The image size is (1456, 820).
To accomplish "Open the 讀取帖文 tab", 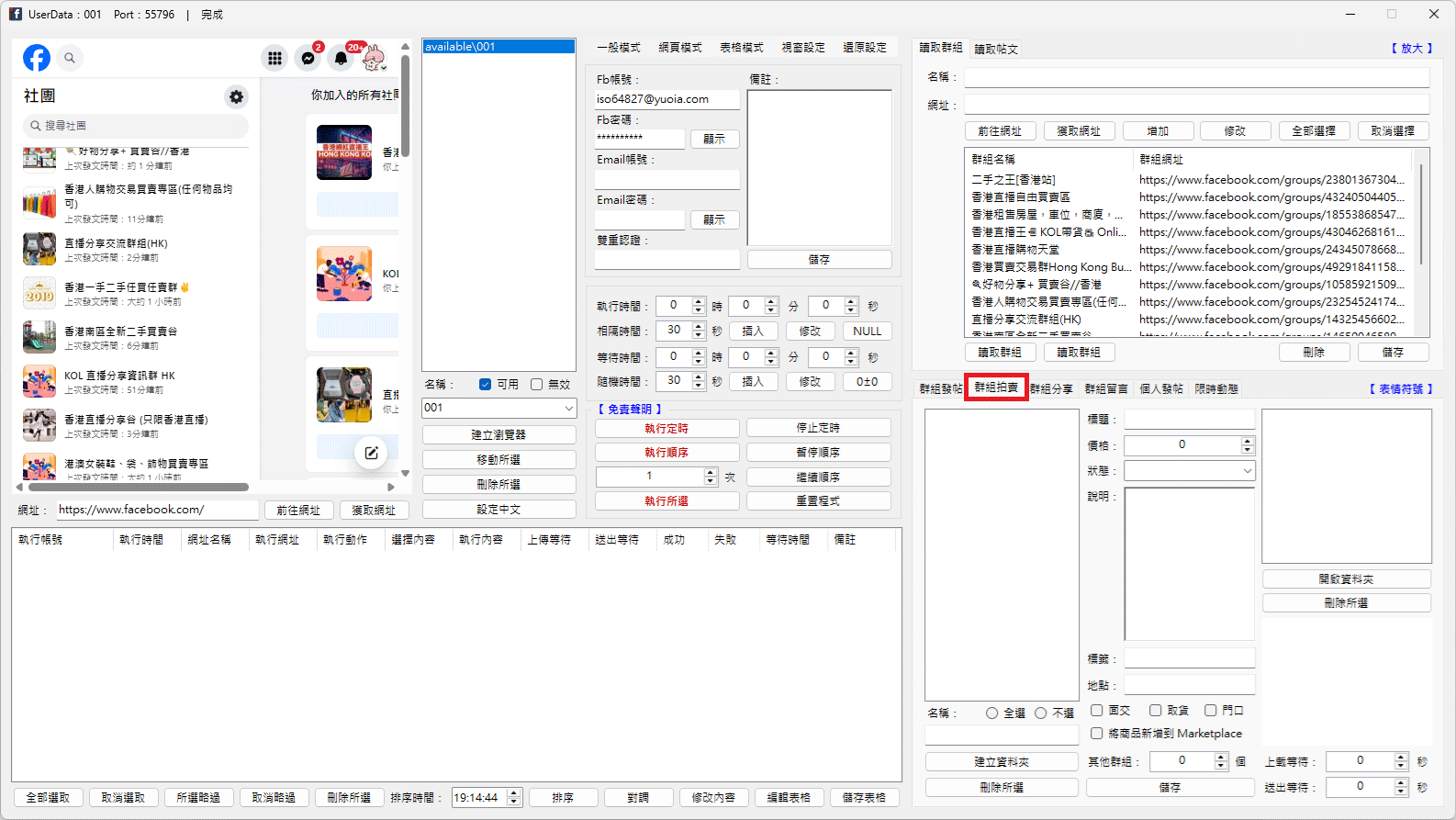I will coord(996,50).
